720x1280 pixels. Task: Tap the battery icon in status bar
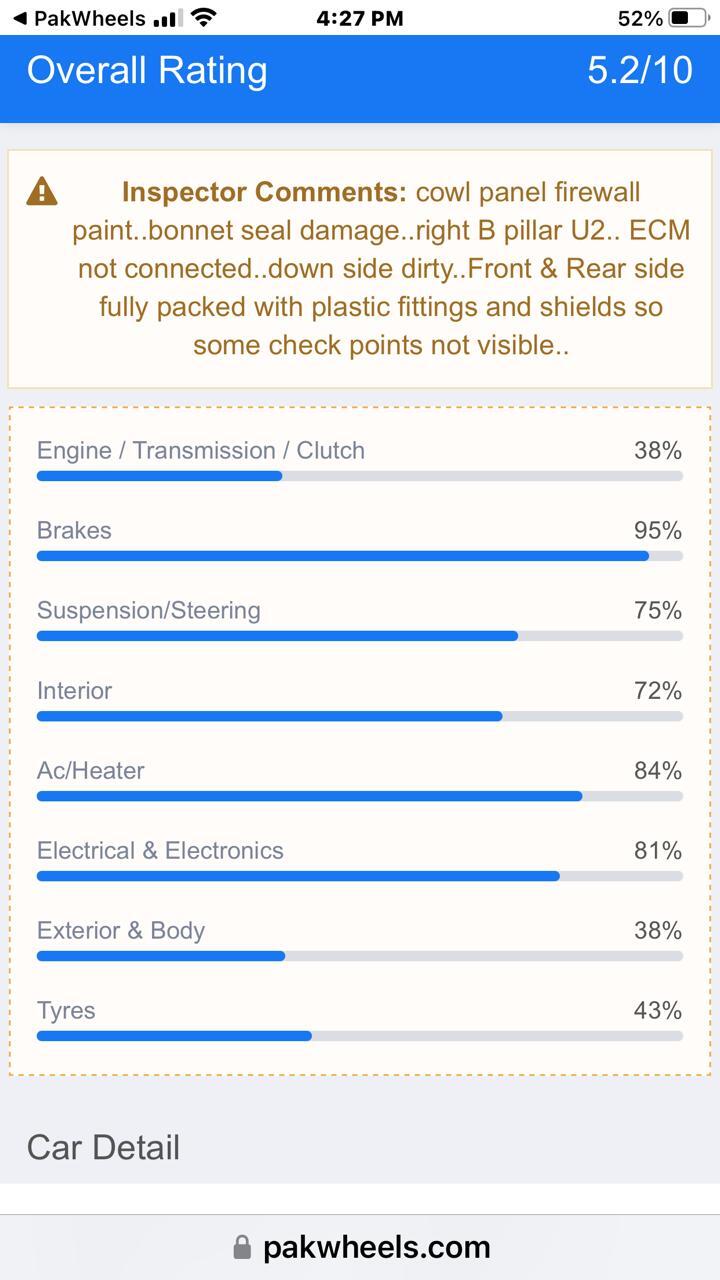pos(690,18)
